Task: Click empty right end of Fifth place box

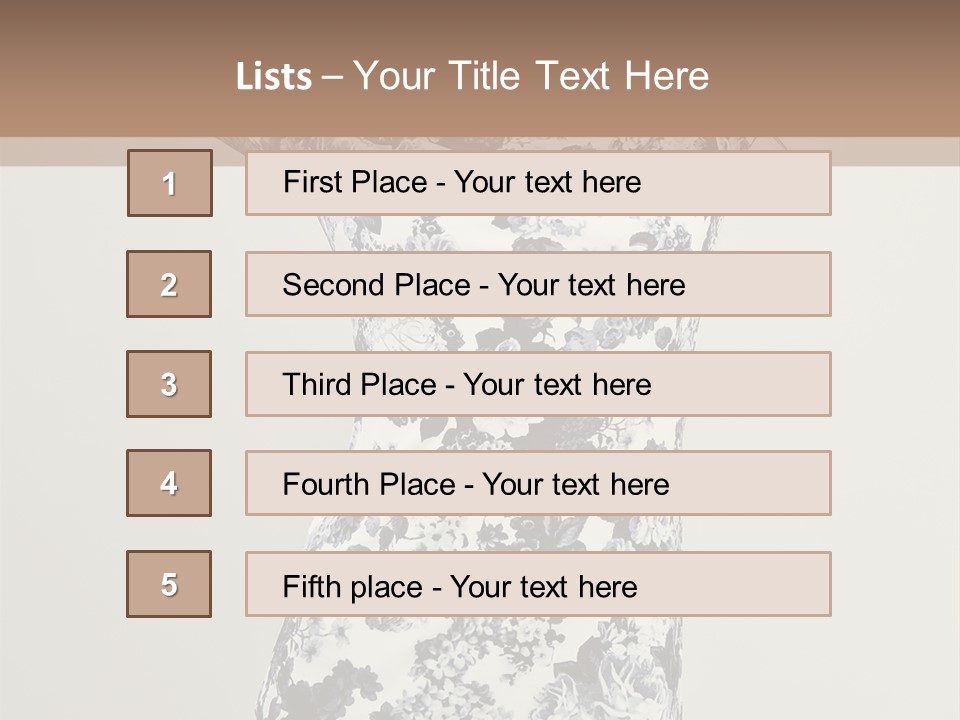Action: (x=760, y=584)
